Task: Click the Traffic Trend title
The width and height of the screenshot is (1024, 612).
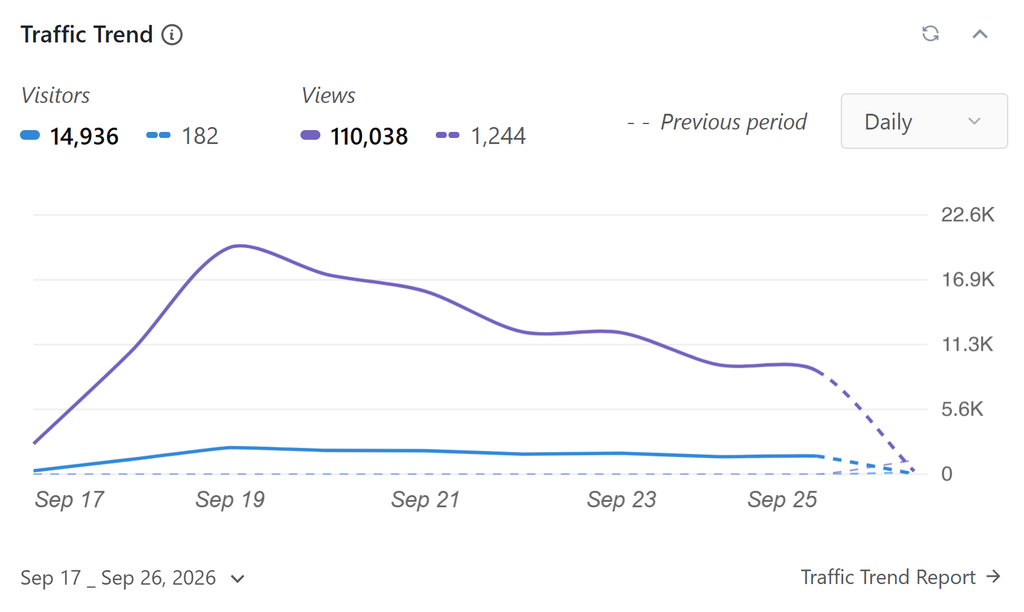Action: tap(86, 35)
